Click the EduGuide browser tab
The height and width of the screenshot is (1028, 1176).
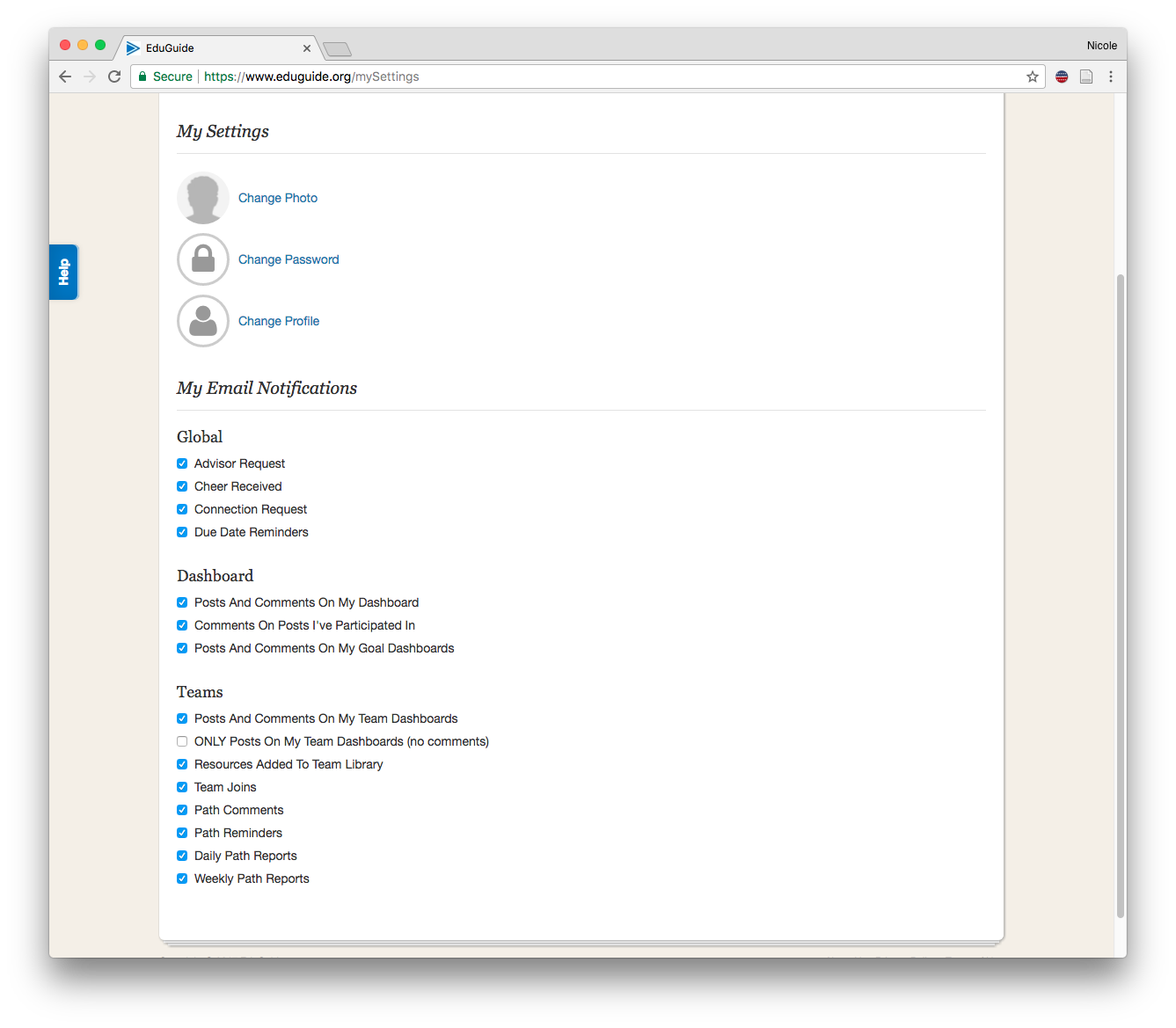click(x=218, y=48)
